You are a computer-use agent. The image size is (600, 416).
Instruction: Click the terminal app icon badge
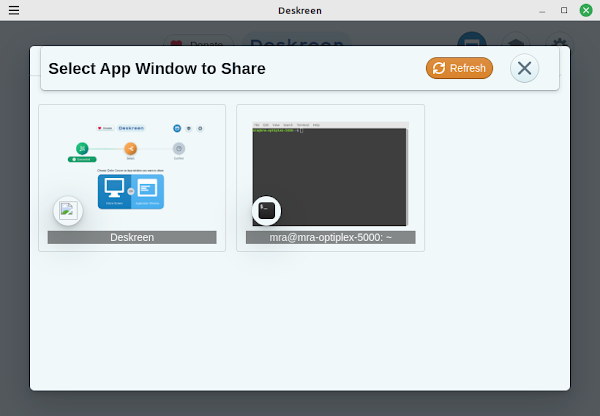(x=266, y=211)
